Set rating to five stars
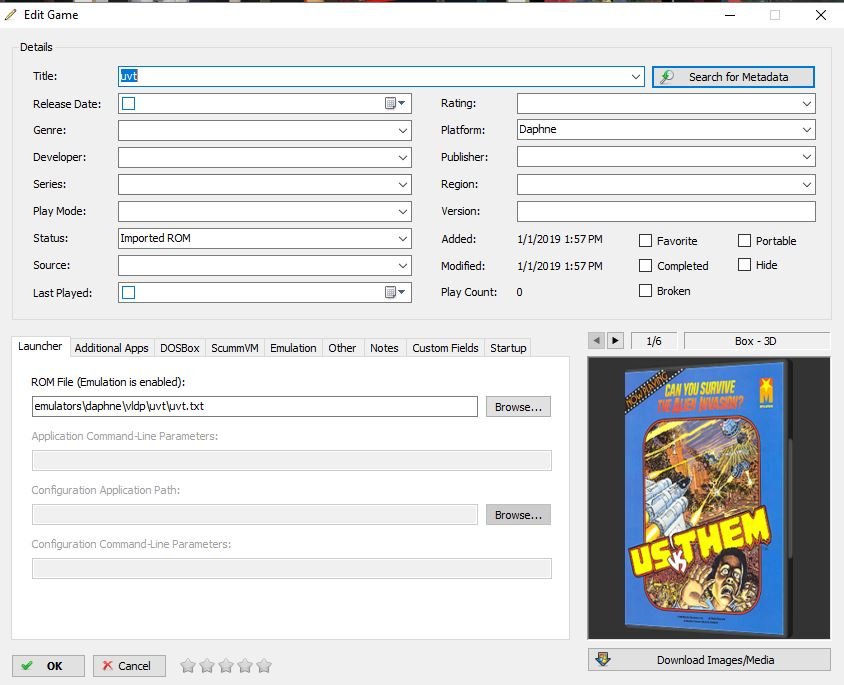 (264, 666)
